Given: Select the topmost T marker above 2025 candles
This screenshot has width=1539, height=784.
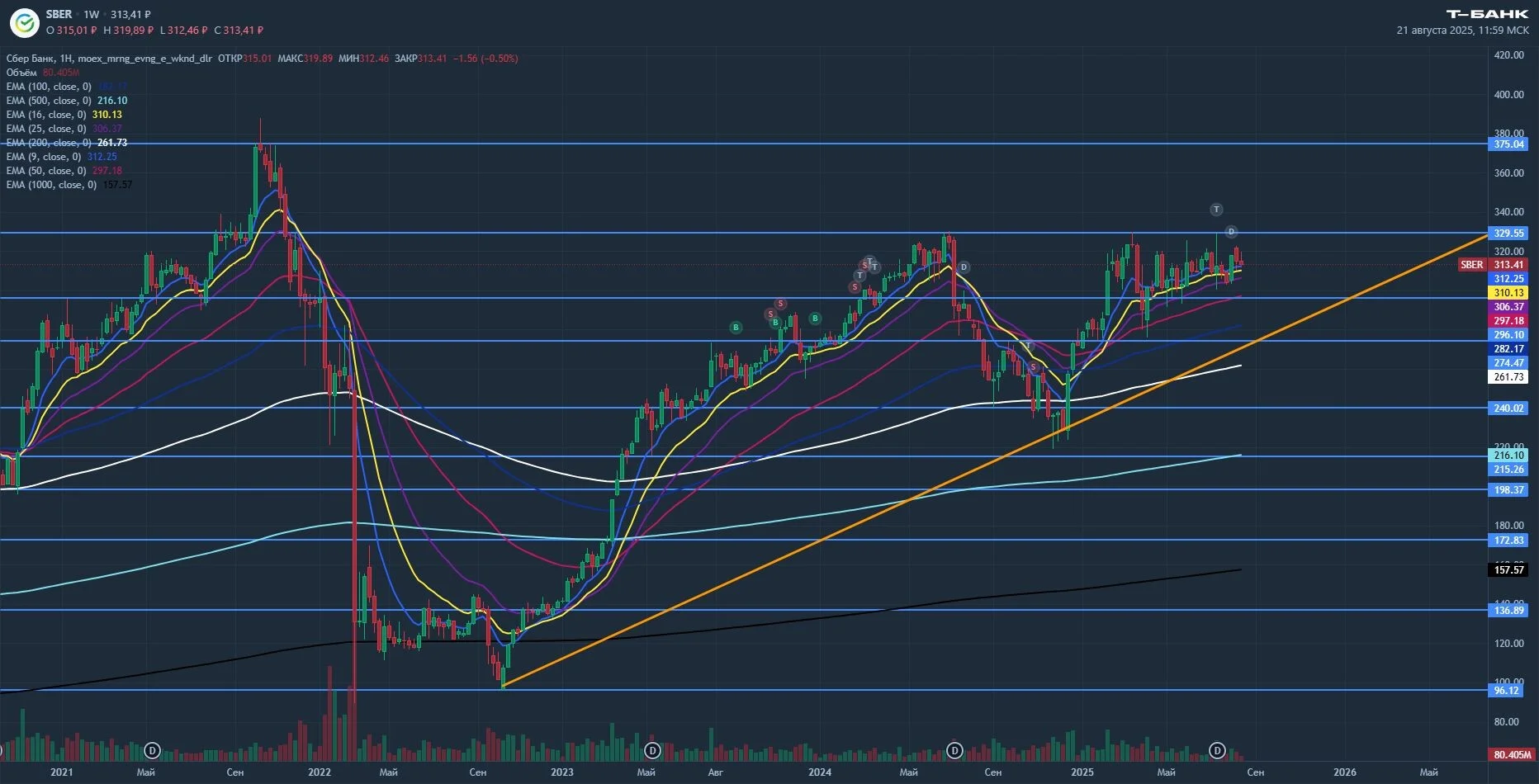Looking at the screenshot, I should [1216, 210].
